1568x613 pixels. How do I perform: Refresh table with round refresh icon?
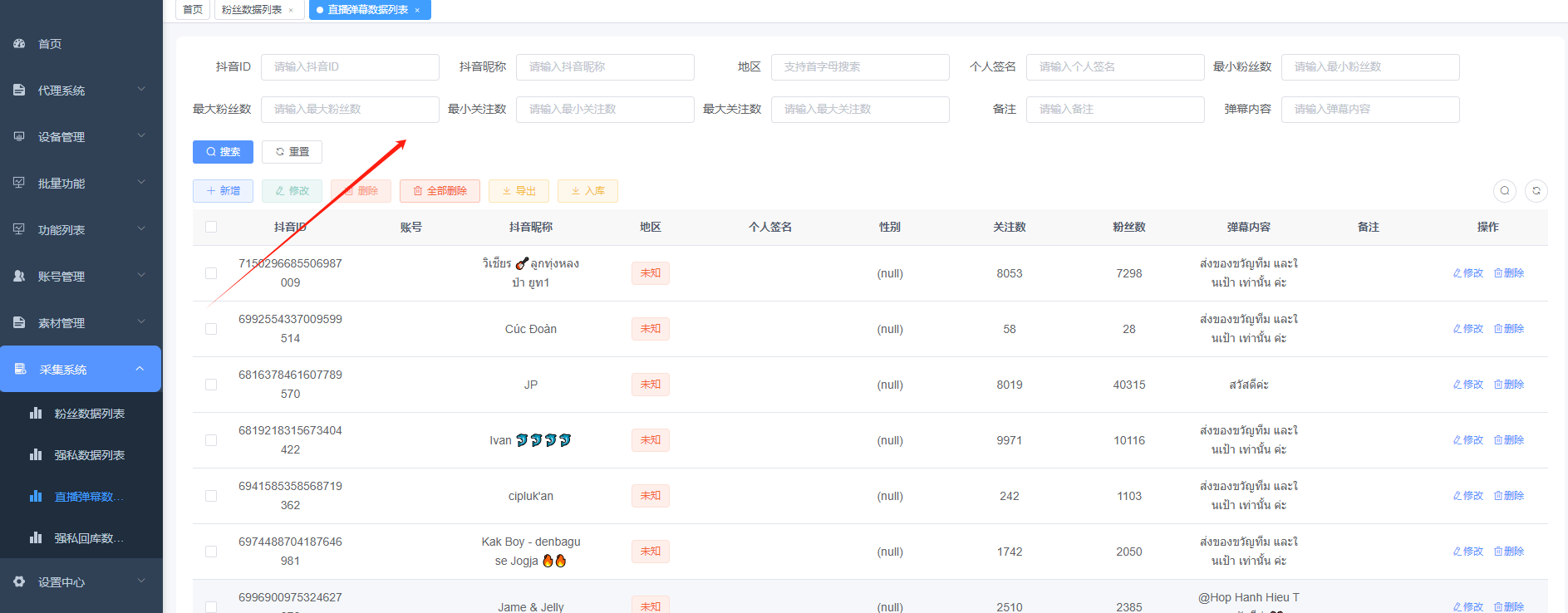tap(1536, 191)
